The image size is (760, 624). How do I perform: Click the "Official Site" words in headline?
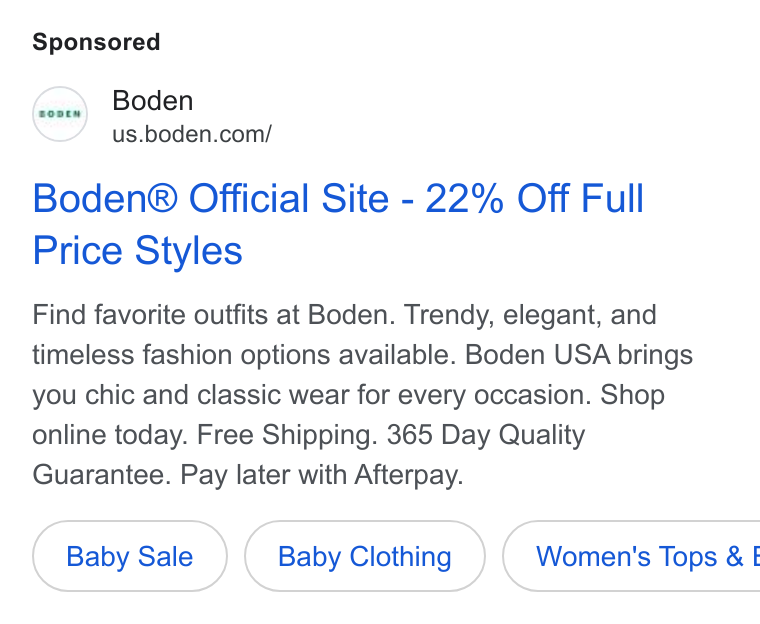coord(289,198)
